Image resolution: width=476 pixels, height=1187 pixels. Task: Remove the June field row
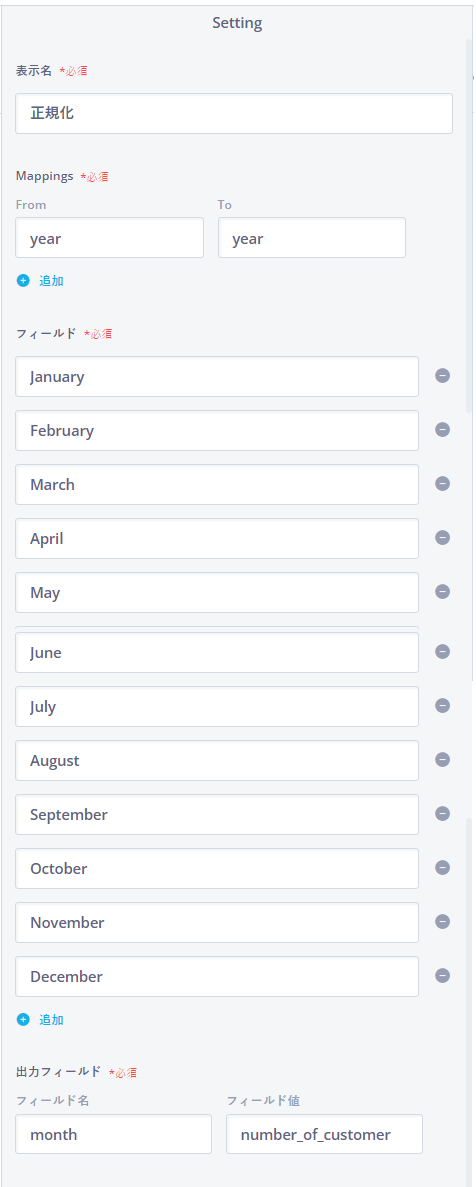[x=443, y=652]
